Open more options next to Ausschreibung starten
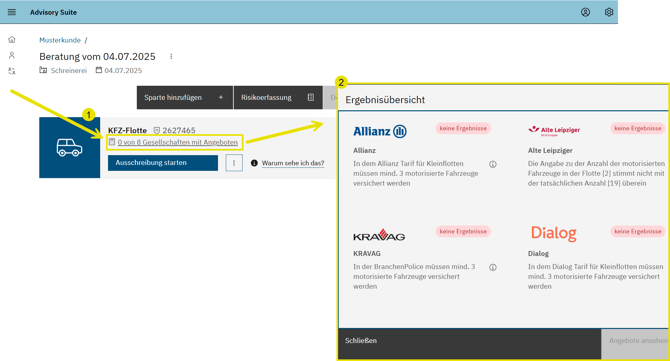Screen dimensions: 670x361 point(234,163)
